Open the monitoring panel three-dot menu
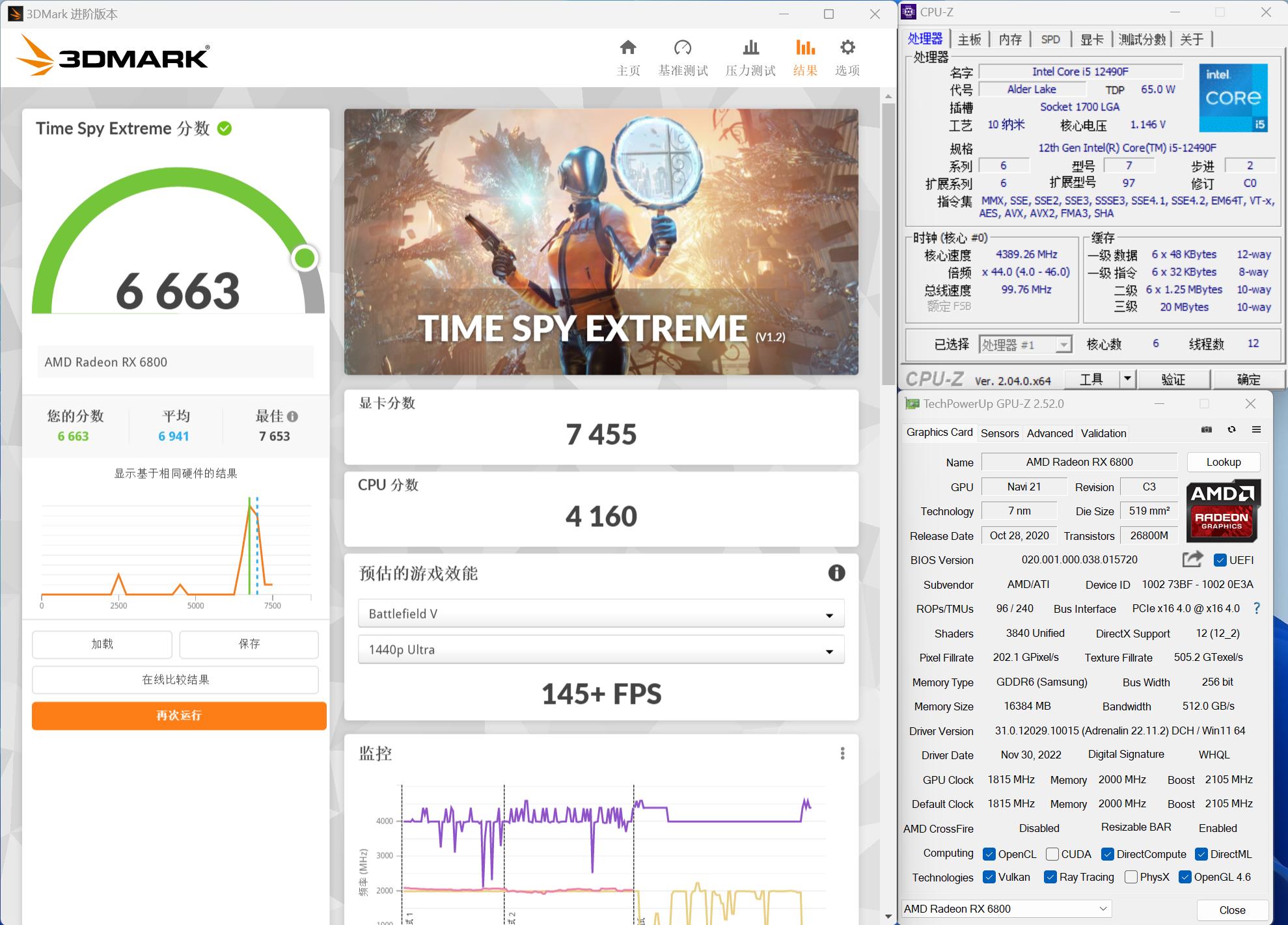The height and width of the screenshot is (925, 1288). pyautogui.click(x=842, y=753)
